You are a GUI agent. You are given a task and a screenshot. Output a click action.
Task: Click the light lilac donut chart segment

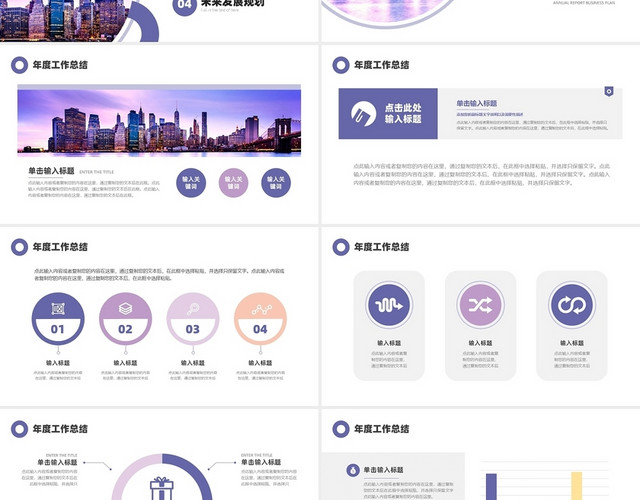point(130,473)
